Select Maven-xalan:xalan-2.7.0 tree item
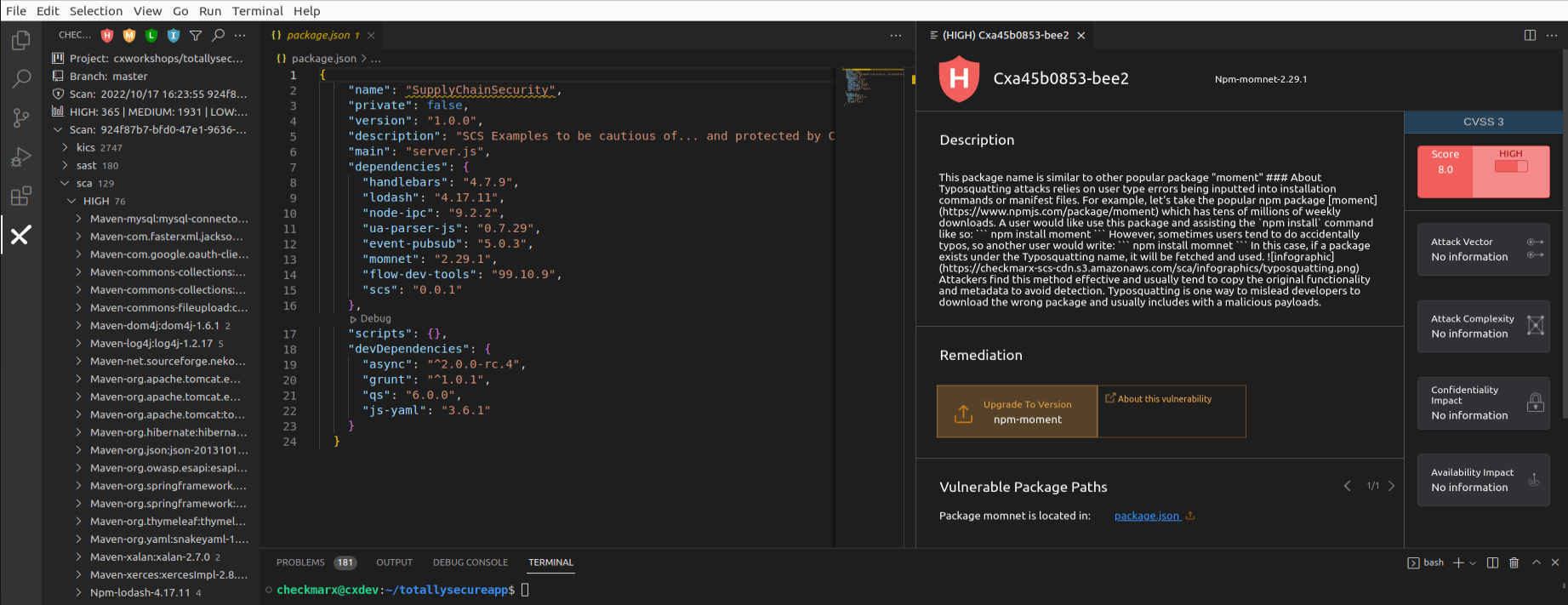 [x=151, y=556]
